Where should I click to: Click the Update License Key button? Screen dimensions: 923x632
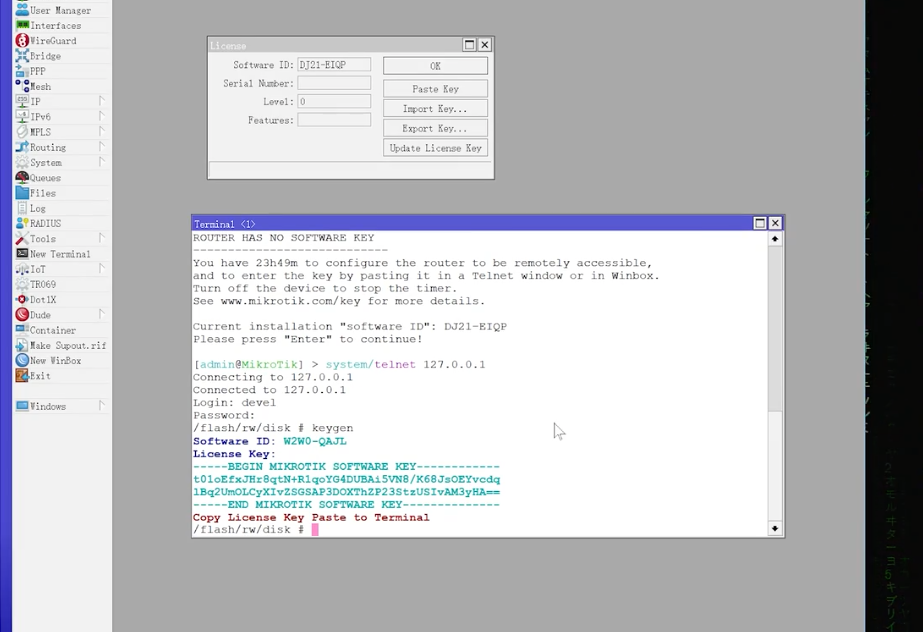click(x=435, y=148)
